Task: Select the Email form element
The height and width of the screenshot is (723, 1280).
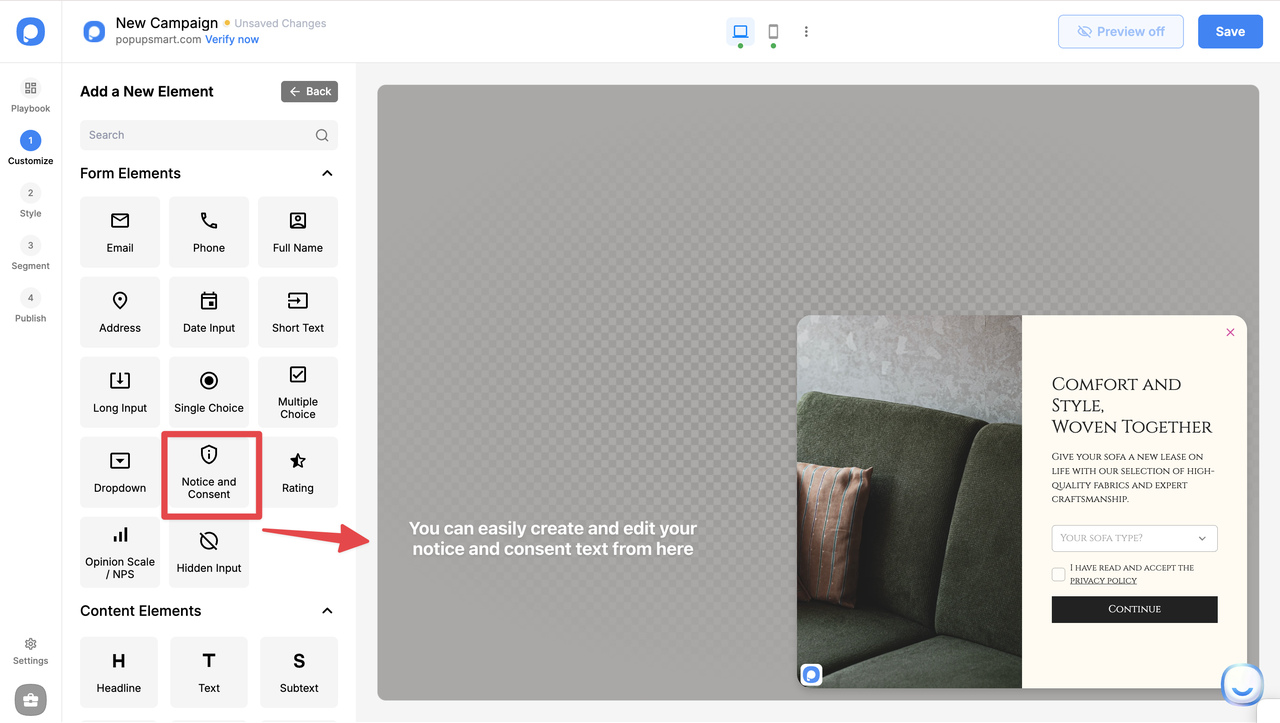Action: (119, 232)
